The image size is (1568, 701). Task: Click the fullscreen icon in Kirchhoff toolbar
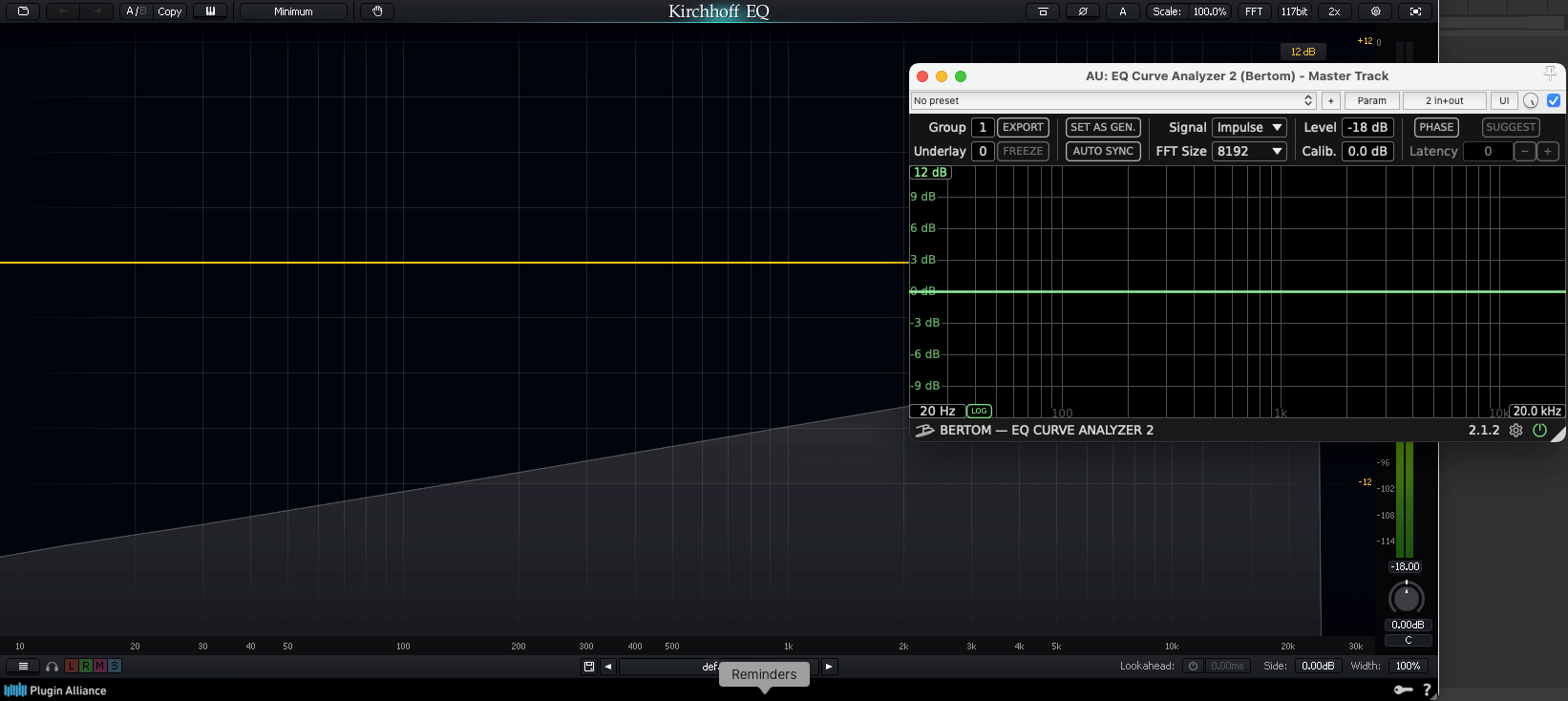[x=1415, y=11]
